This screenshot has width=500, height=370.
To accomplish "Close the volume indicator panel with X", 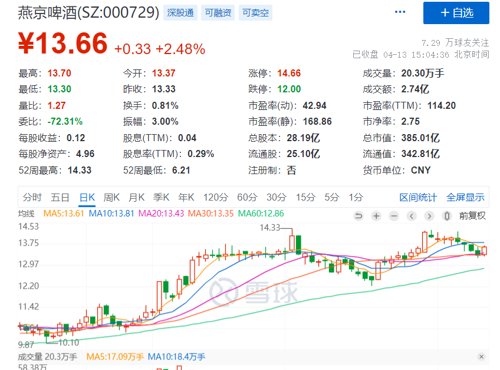I will 481,357.
